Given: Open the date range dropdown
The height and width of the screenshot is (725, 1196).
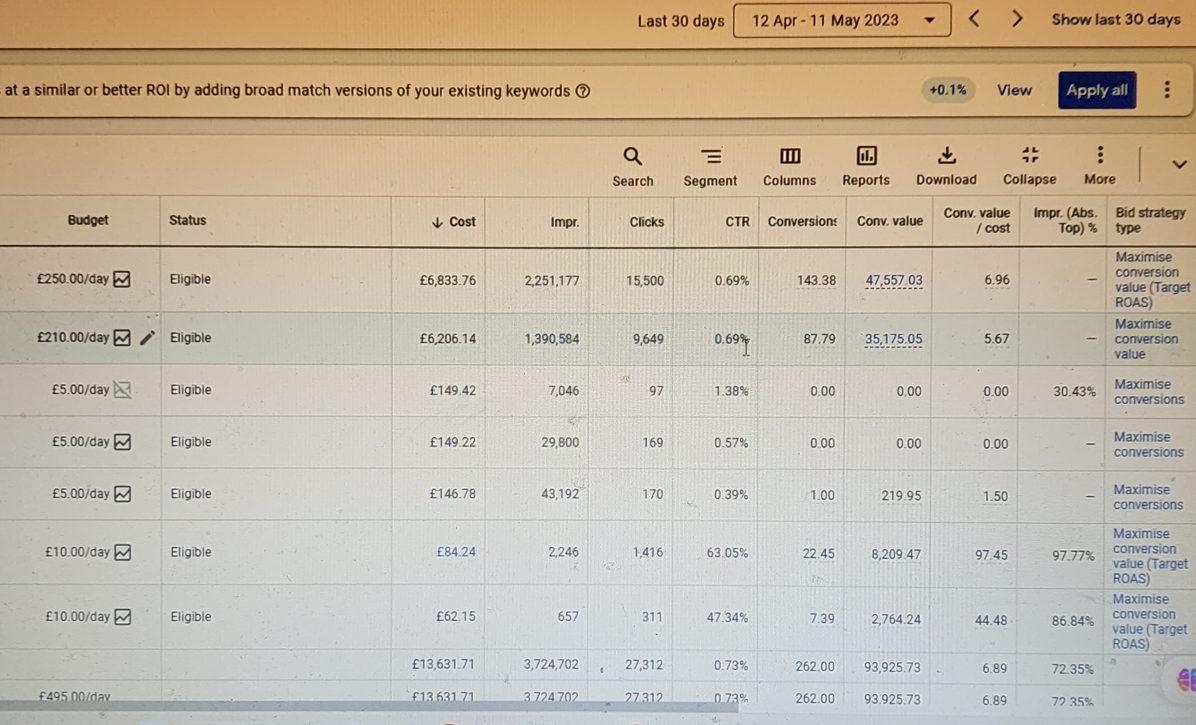Looking at the screenshot, I should 841,21.
